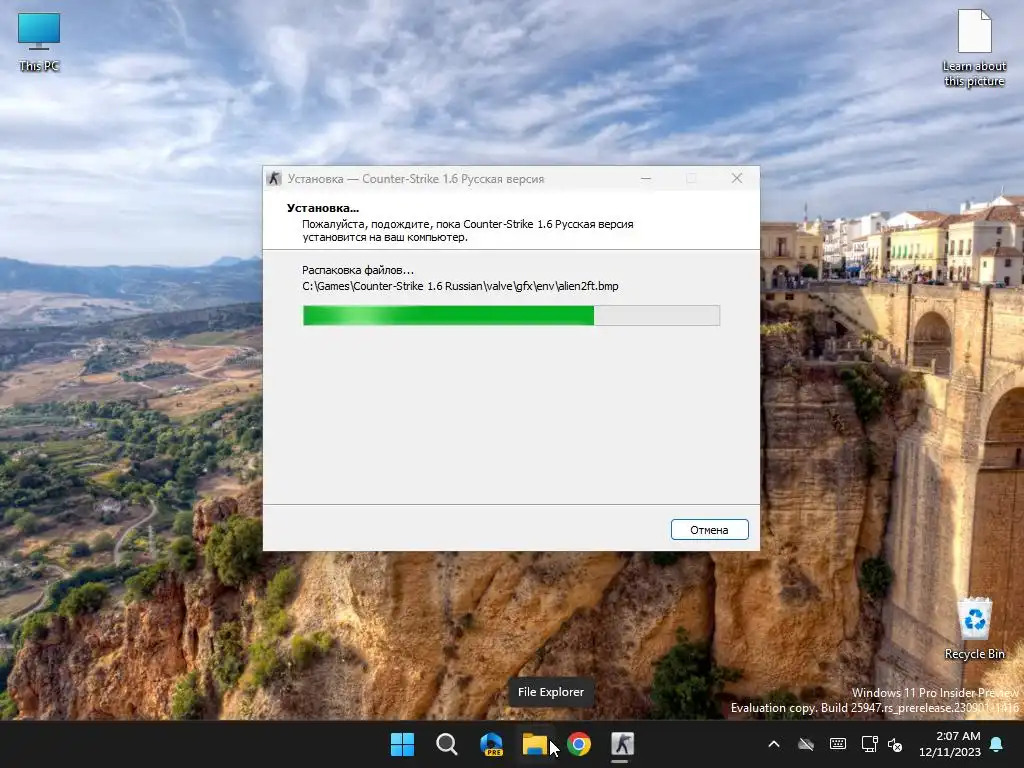Cancel installation with the Отмена button

tap(709, 530)
